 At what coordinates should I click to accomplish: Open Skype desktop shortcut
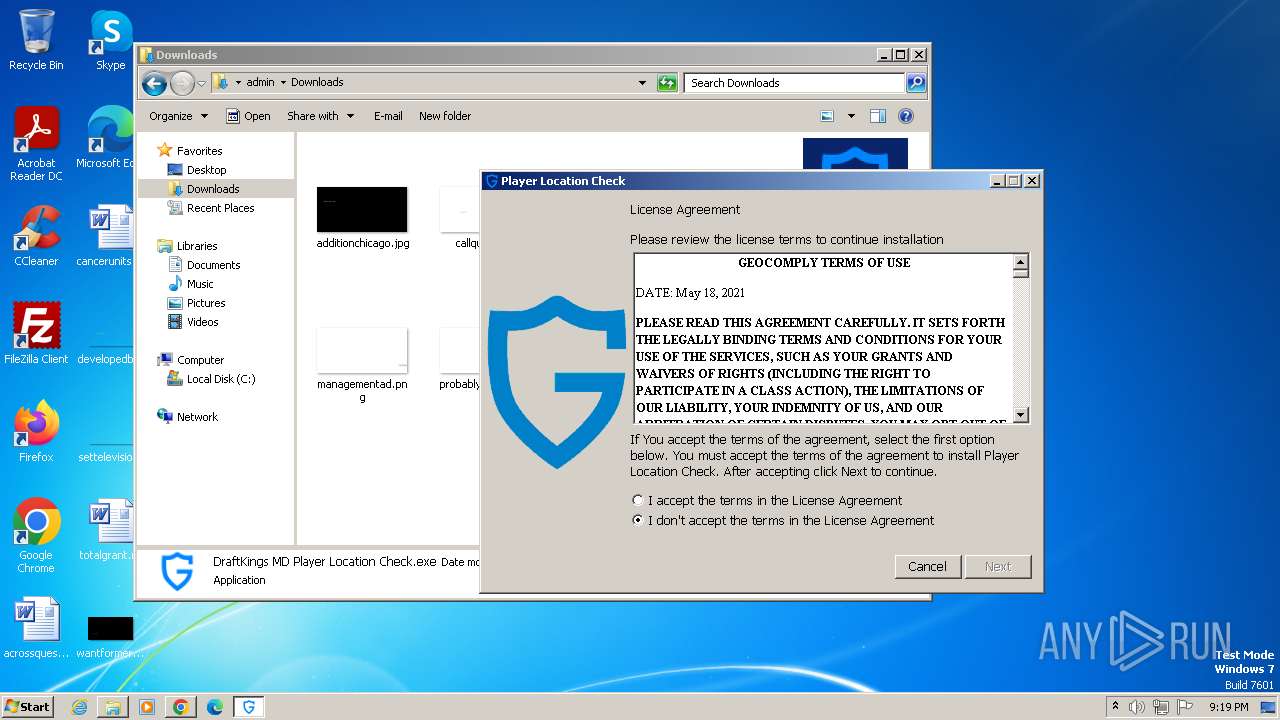point(110,40)
